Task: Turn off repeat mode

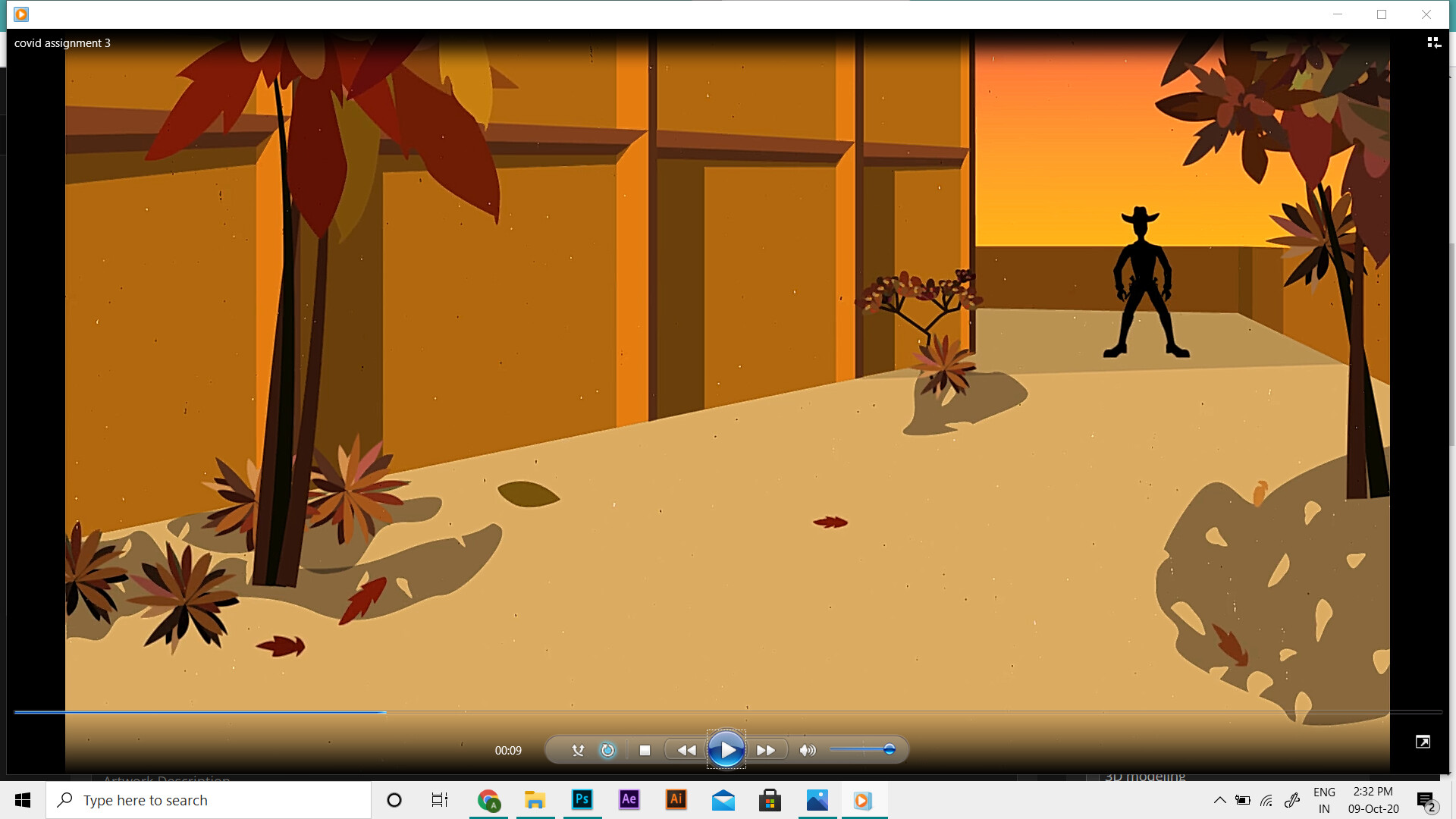Action: 607,750
